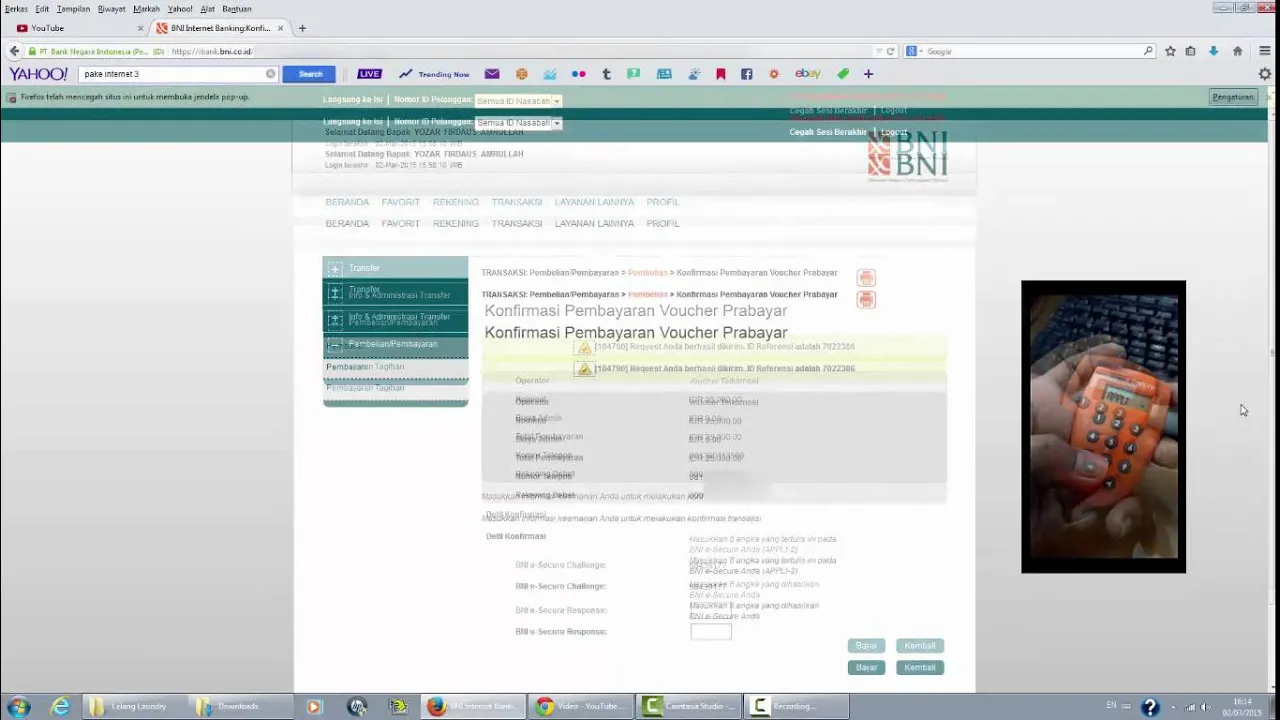
Task: Open Yahoo Mail envelope icon
Action: point(492,74)
